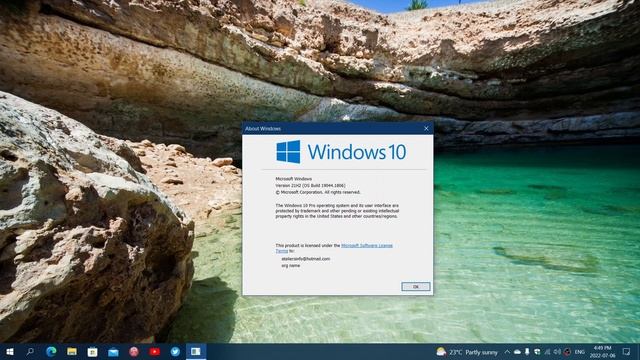Image resolution: width=640 pixels, height=360 pixels.
Task: Open the Action Center notifications icon
Action: (627, 352)
